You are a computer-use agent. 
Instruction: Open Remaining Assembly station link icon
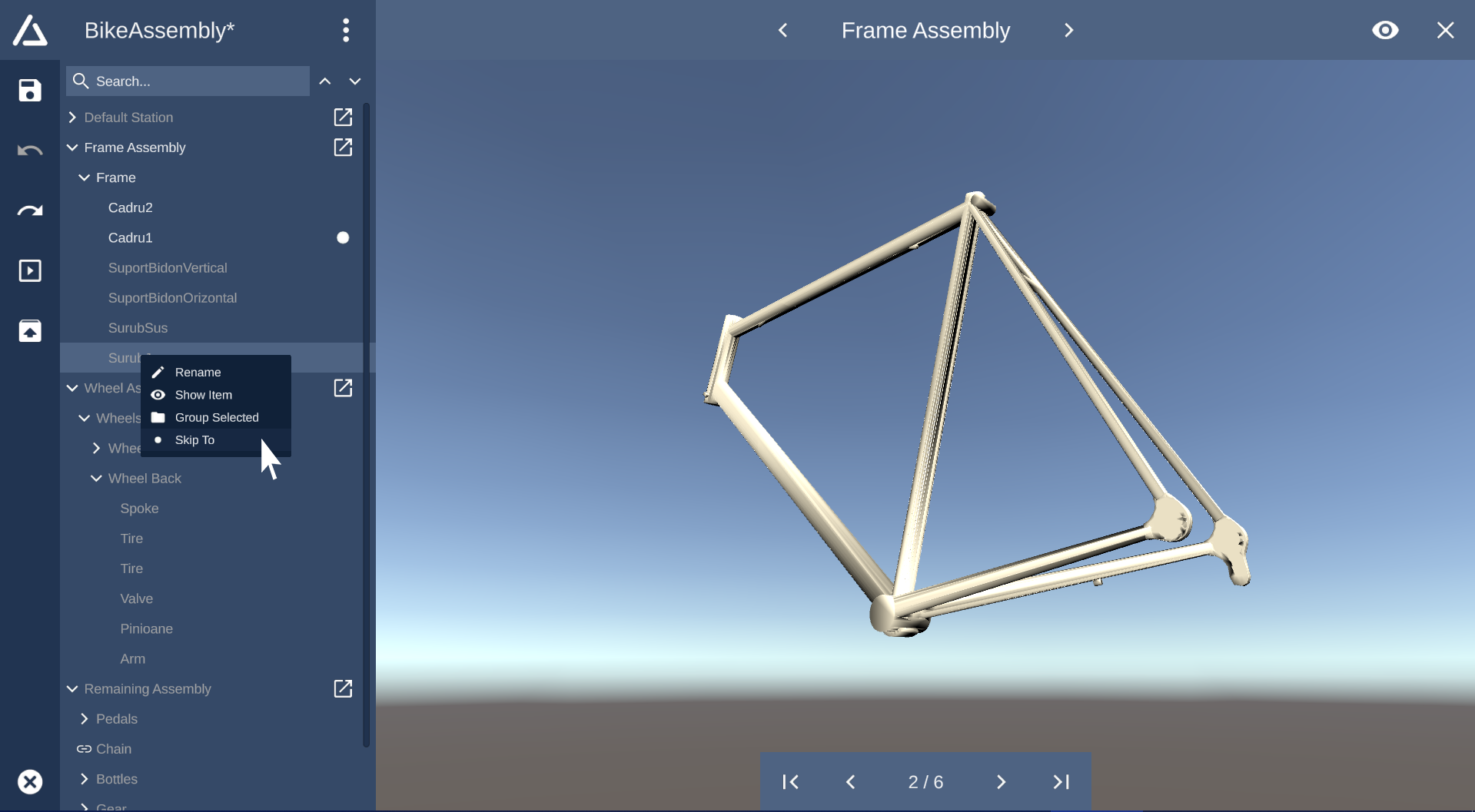(x=343, y=689)
